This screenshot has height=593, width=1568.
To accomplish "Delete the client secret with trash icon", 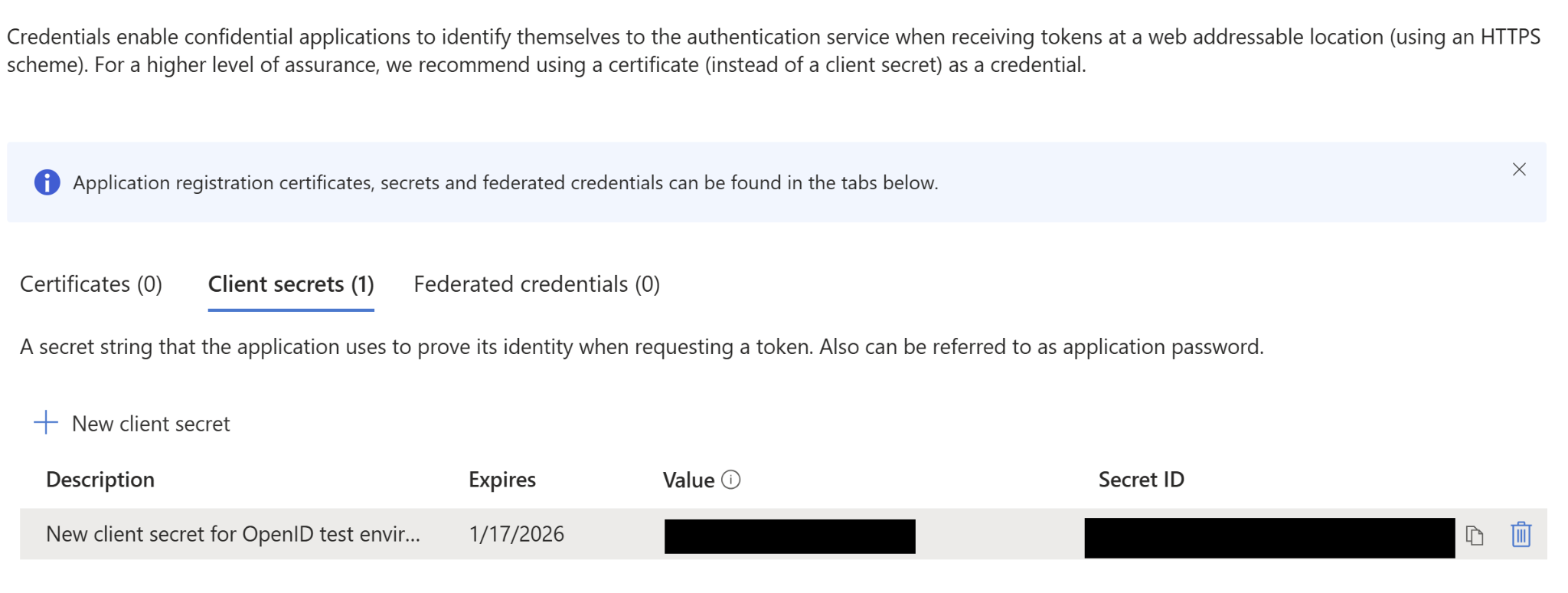I will click(x=1521, y=534).
